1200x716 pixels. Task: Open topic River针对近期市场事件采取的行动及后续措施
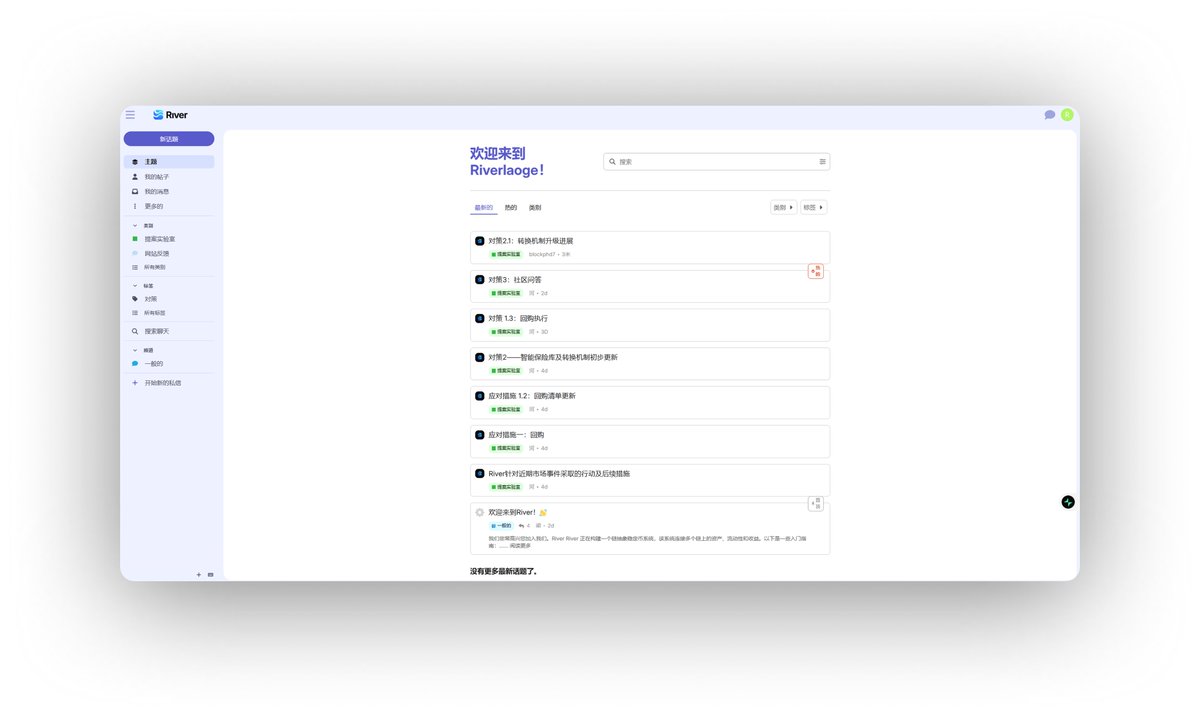tap(559, 473)
